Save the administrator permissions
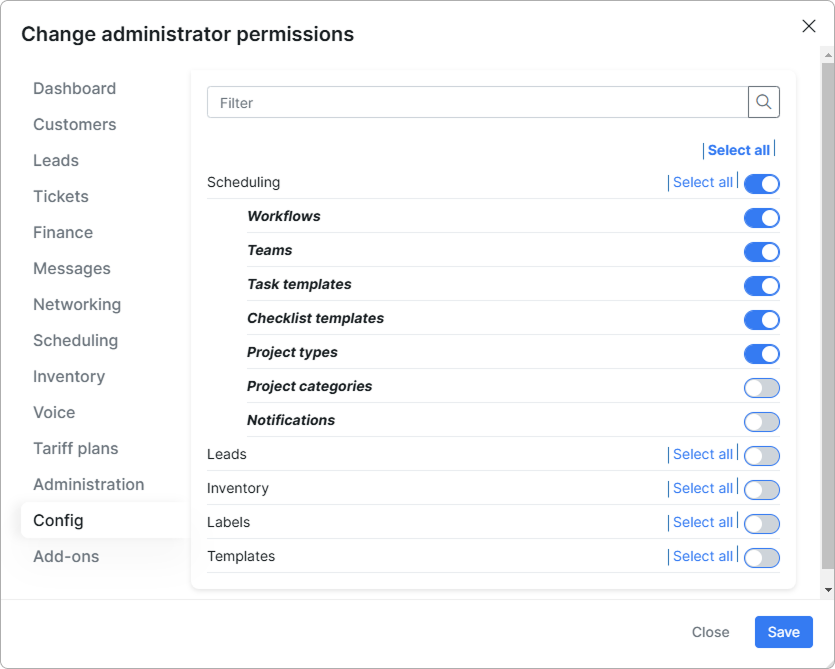Viewport: 835px width, 669px height. click(x=783, y=632)
